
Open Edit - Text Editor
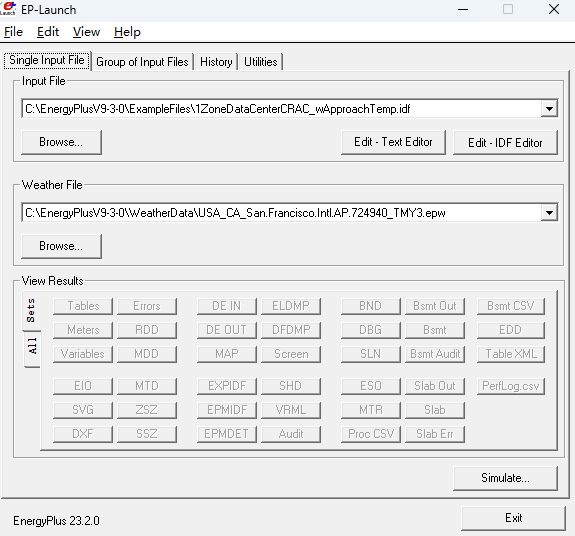tap(393, 142)
